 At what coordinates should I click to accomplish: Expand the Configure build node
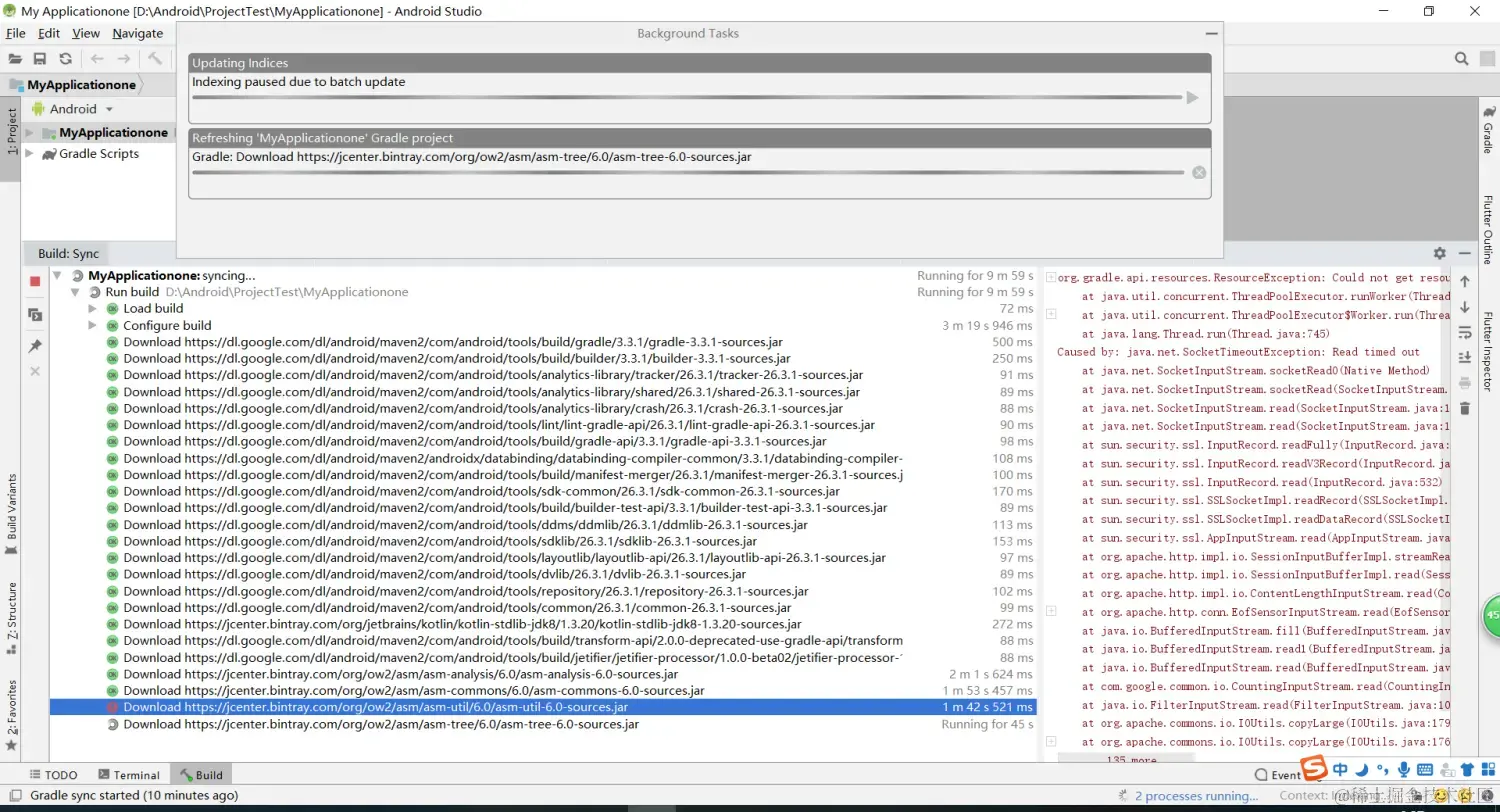coord(93,325)
